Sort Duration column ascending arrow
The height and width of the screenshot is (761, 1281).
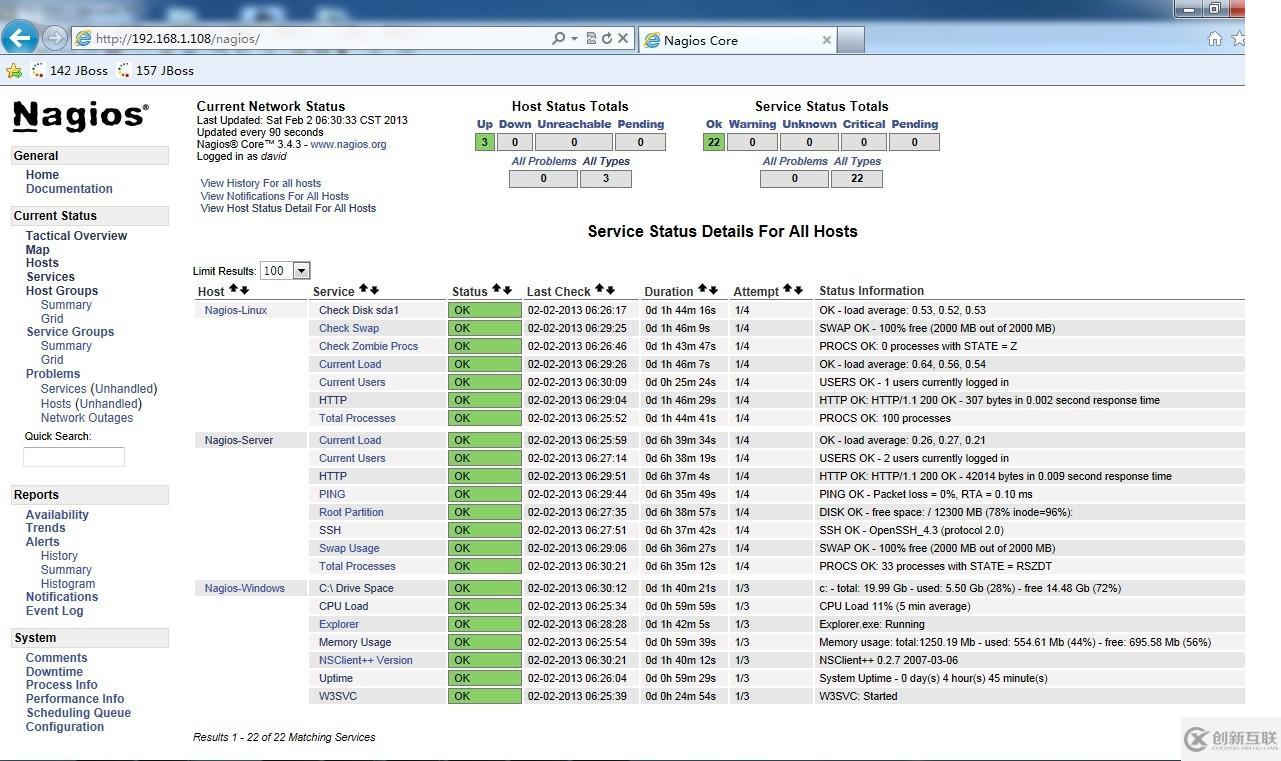coord(702,290)
